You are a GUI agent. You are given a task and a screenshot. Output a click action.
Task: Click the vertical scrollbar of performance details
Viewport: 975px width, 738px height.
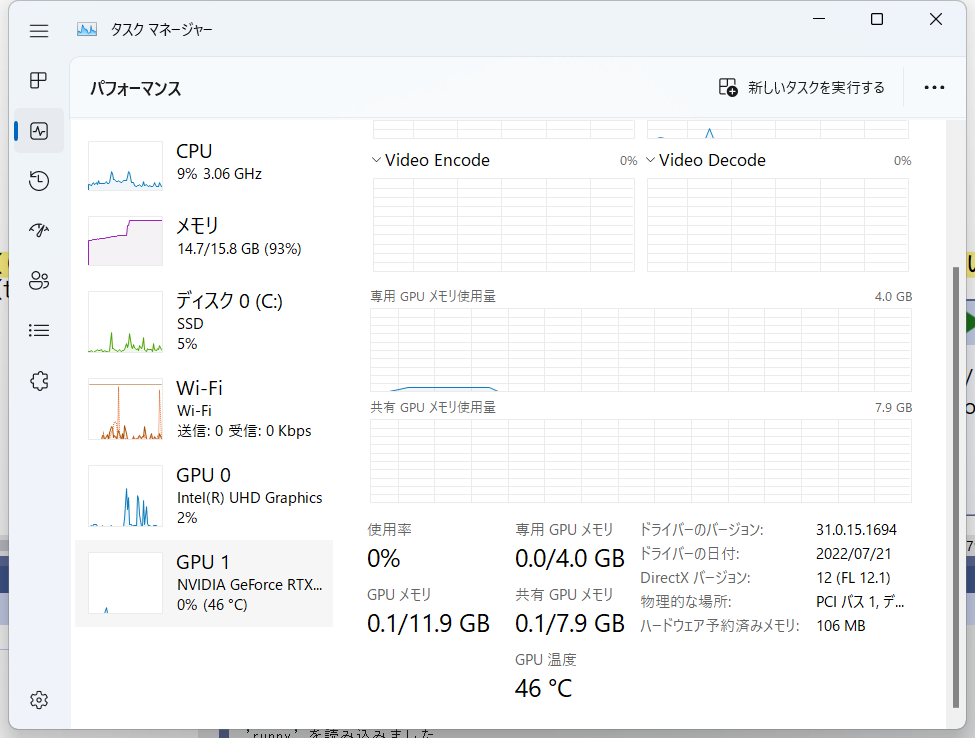956,487
